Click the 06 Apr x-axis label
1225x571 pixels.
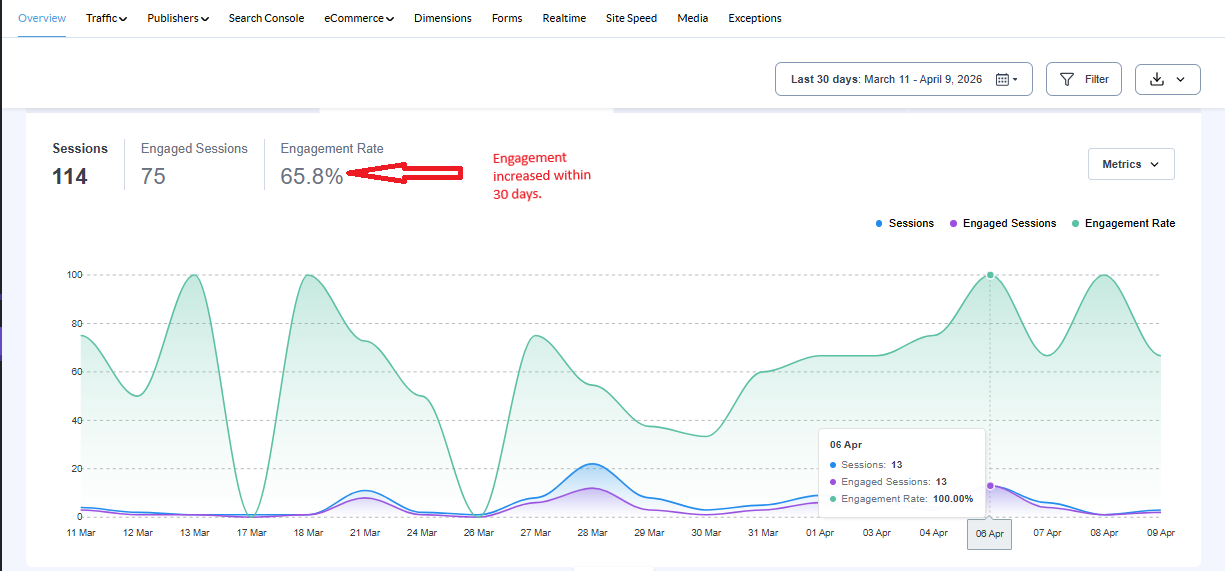pos(990,534)
